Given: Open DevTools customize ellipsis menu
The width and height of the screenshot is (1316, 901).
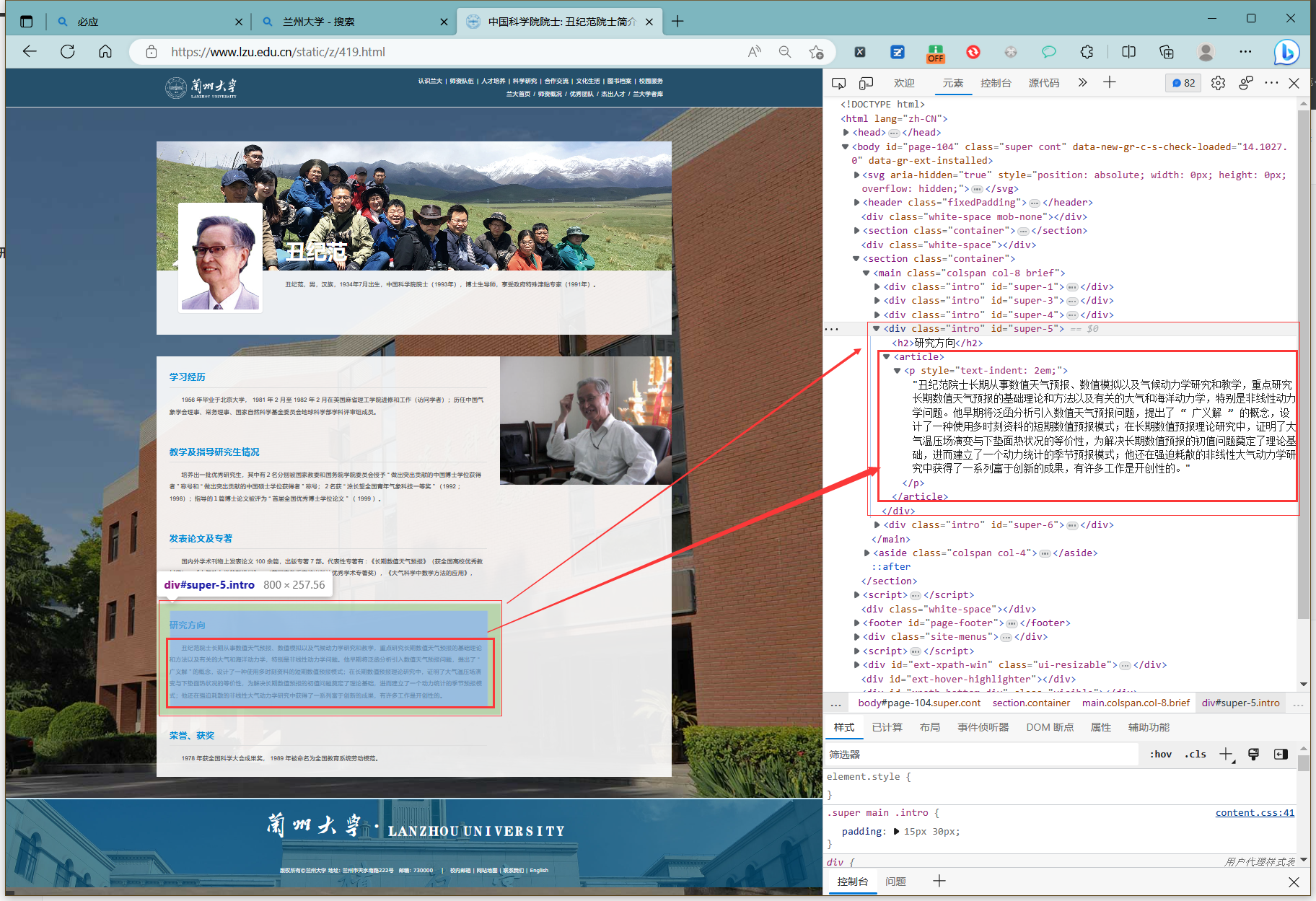Looking at the screenshot, I should click(1271, 83).
